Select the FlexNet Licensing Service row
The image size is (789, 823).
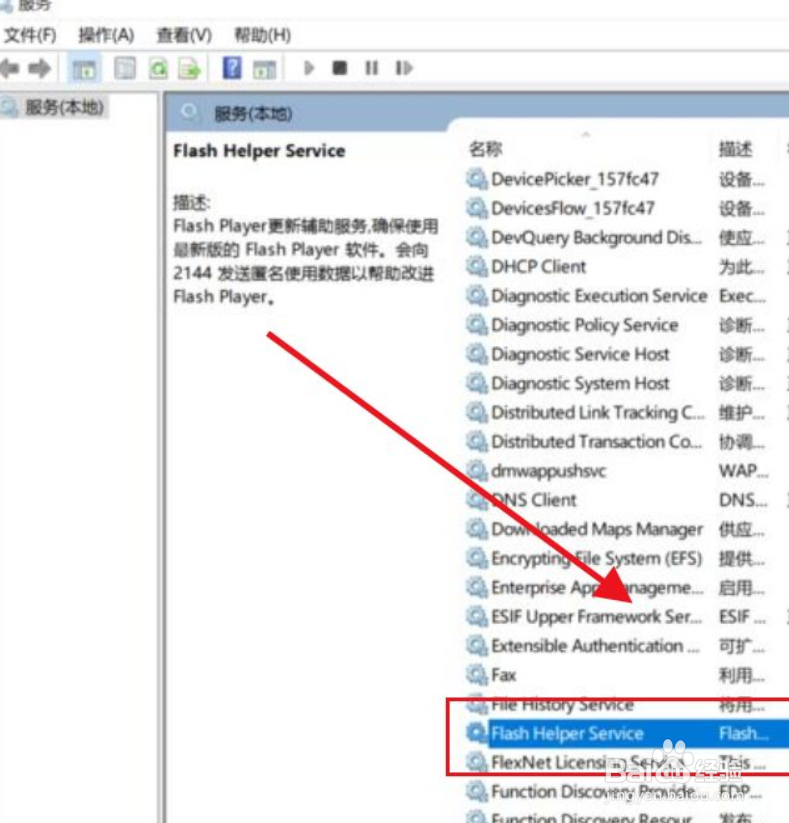[588, 762]
